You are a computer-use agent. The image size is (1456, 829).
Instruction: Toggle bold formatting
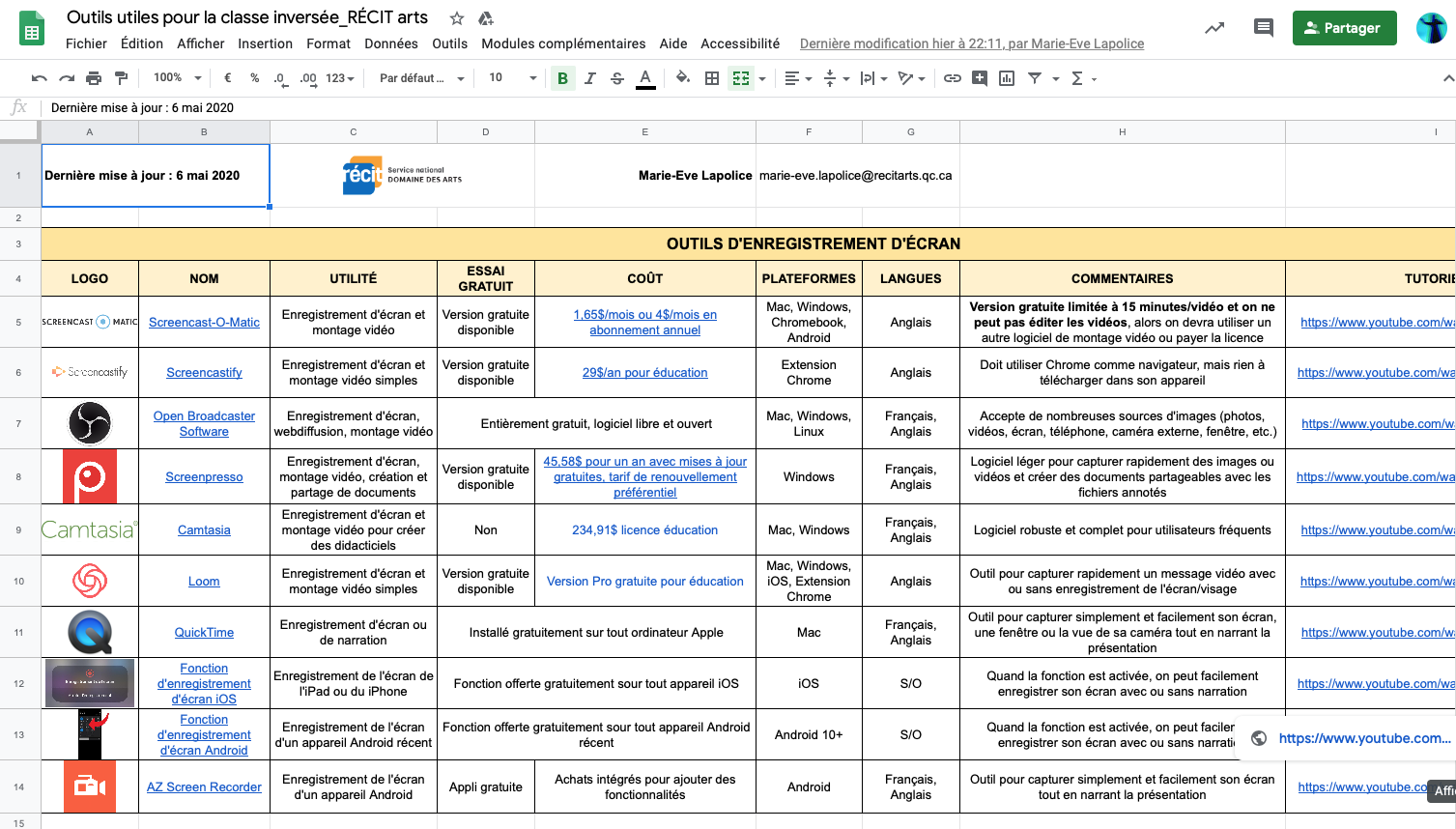click(x=562, y=78)
